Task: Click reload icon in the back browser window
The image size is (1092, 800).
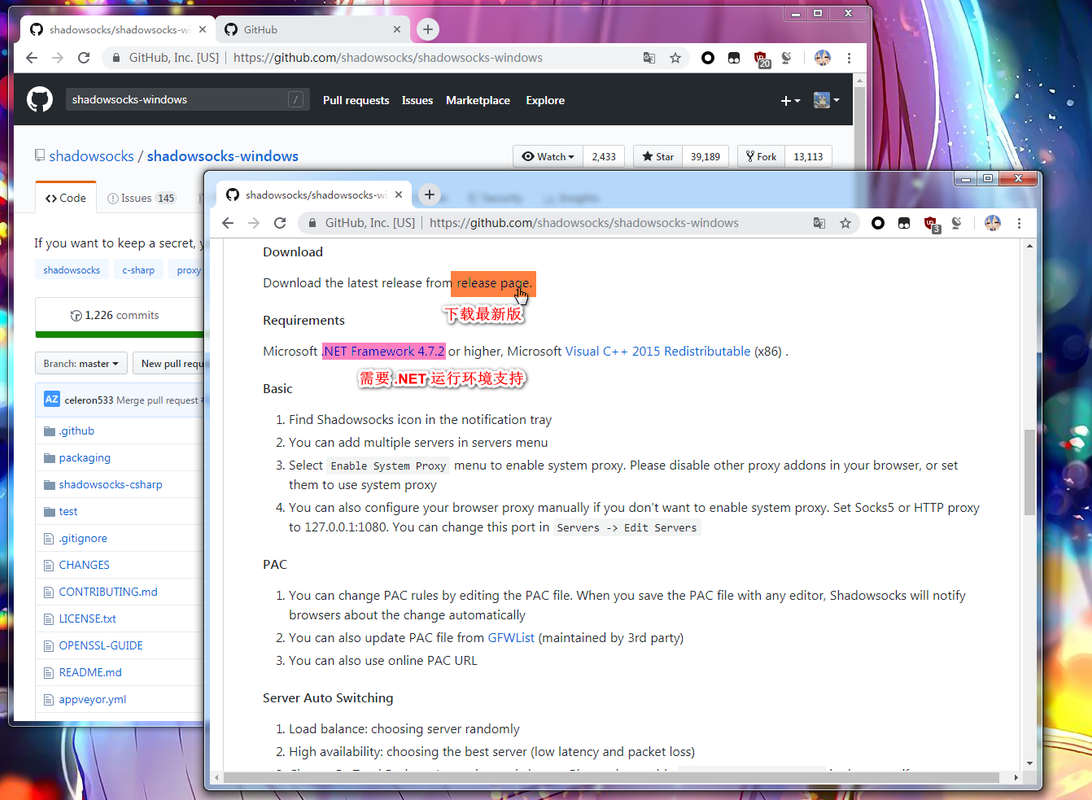Action: (x=84, y=58)
